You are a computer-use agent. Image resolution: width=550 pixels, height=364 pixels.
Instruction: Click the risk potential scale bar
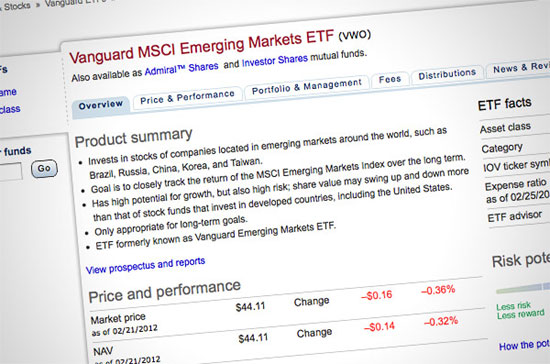(x=523, y=288)
